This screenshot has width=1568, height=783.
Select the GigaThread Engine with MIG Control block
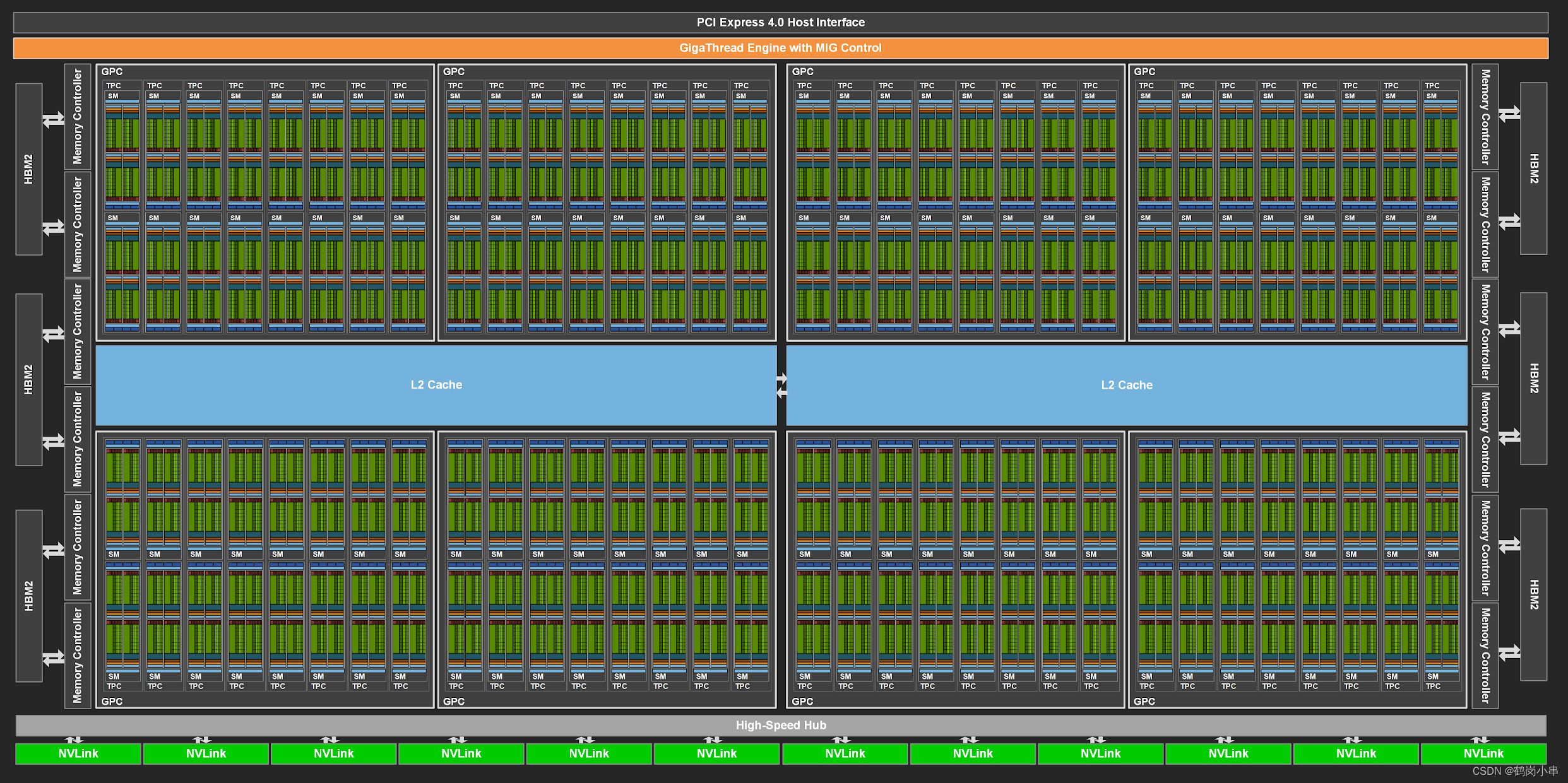781,47
